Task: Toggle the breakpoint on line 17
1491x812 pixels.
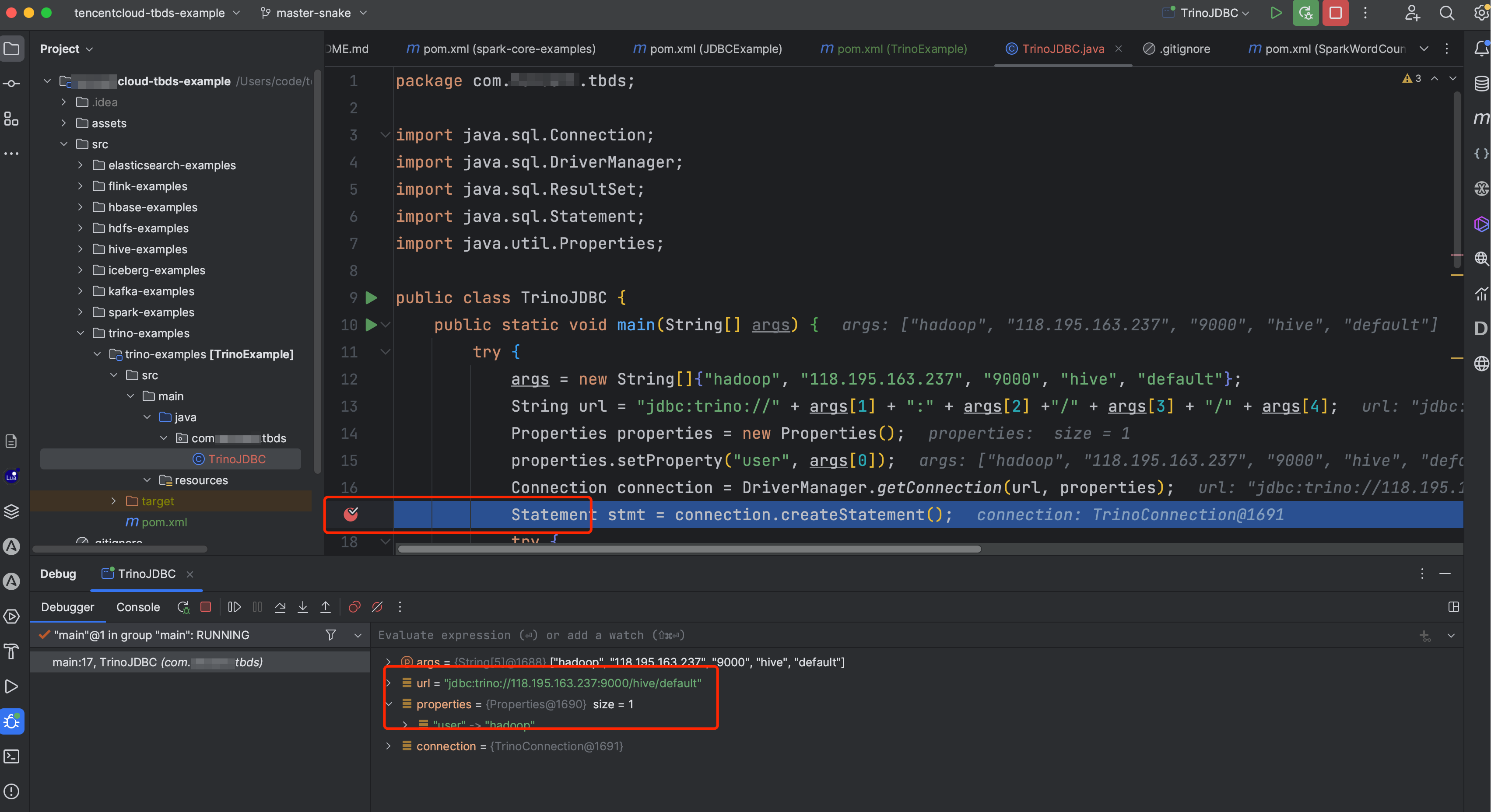Action: pyautogui.click(x=351, y=514)
